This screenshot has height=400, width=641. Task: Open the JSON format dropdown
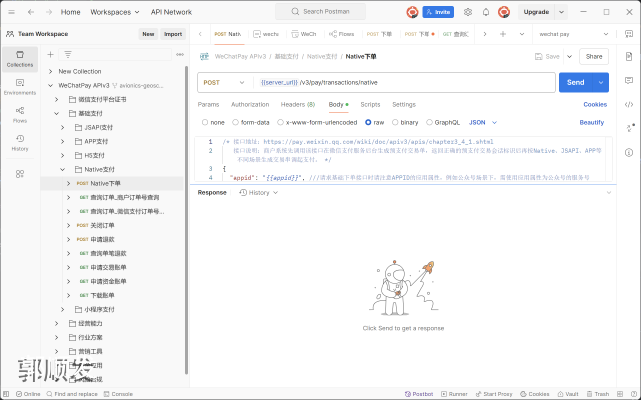(483, 122)
